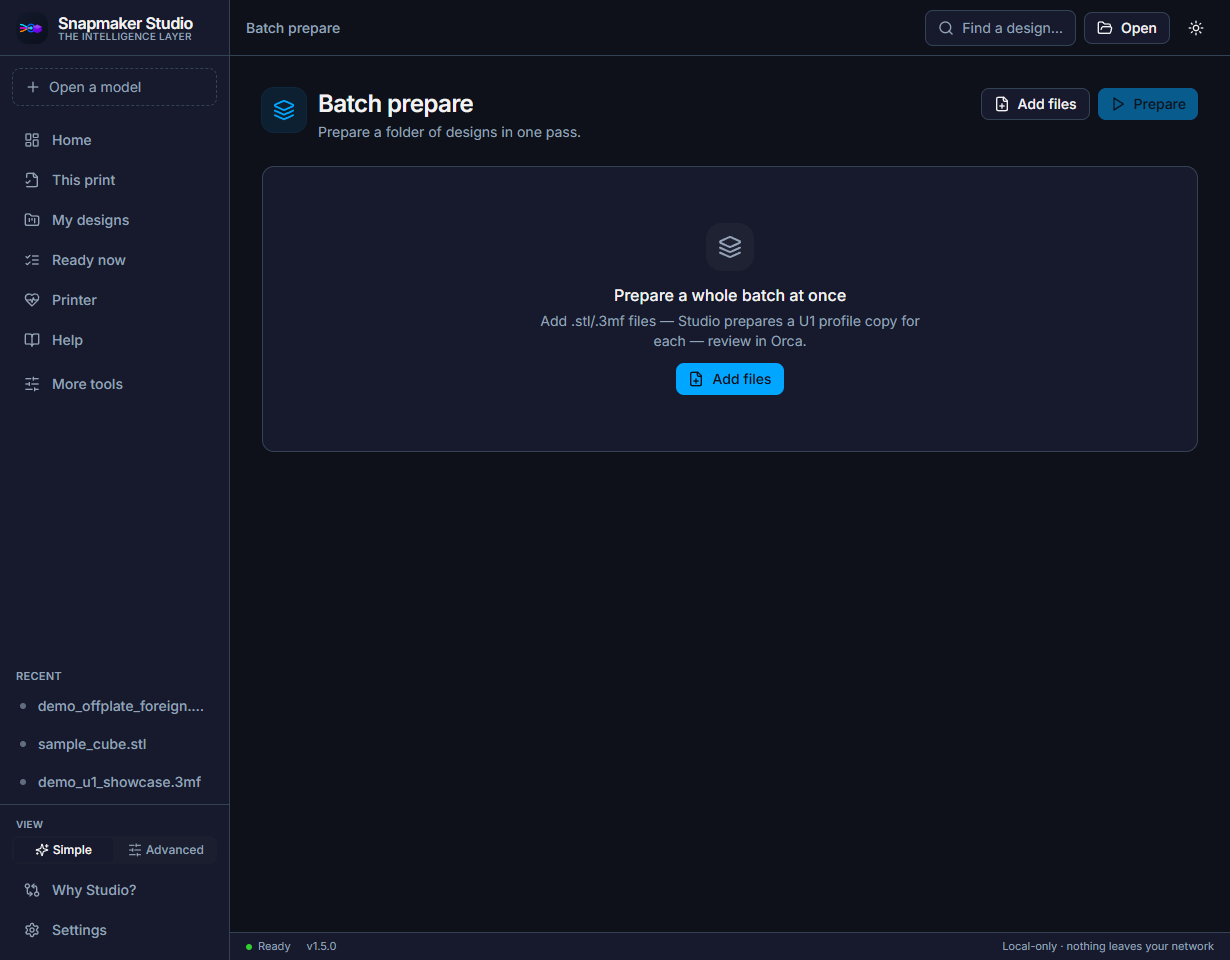Click the Find a design search field
This screenshot has height=960, width=1230.
coord(1000,28)
